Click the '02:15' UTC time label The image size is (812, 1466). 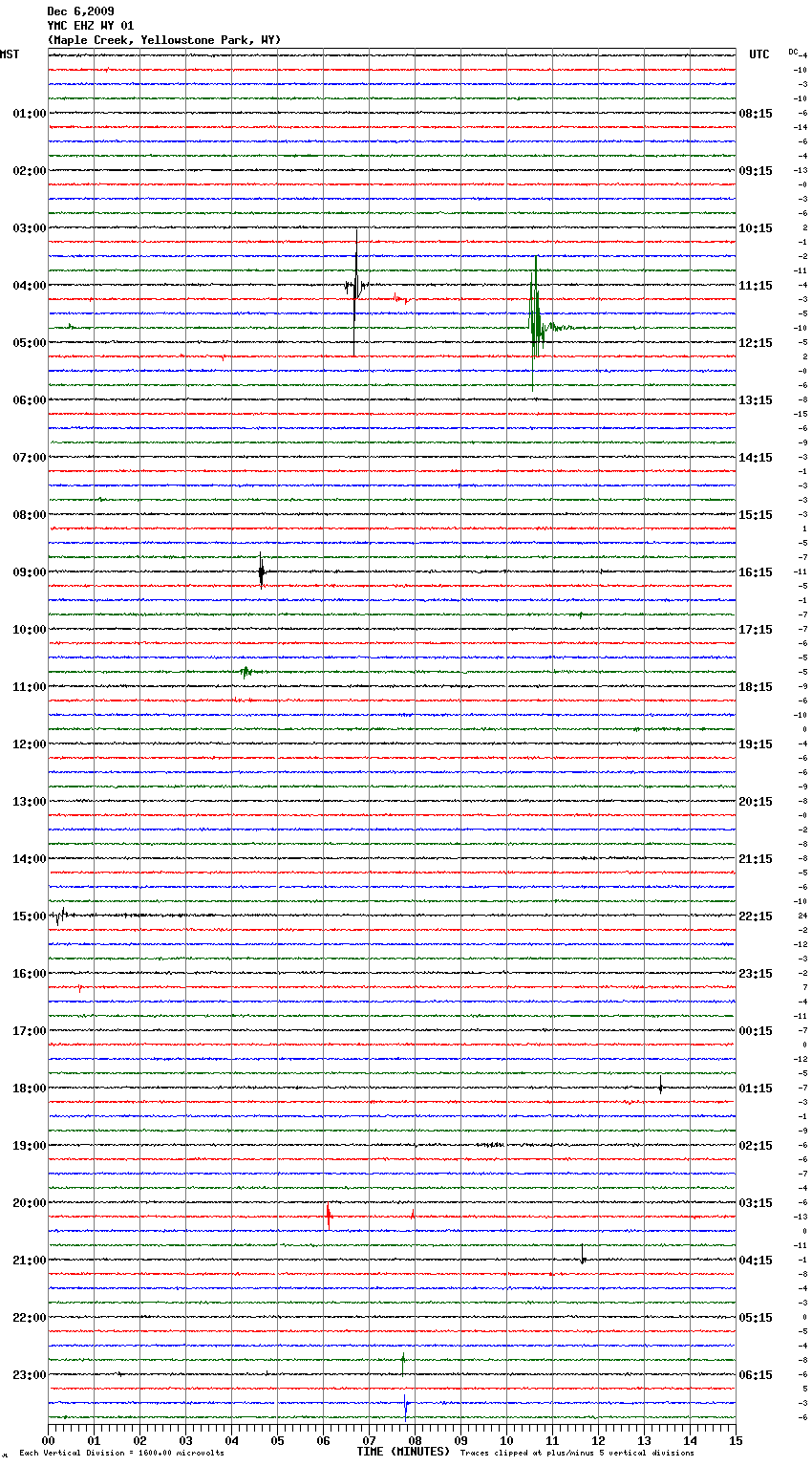coord(756,1146)
